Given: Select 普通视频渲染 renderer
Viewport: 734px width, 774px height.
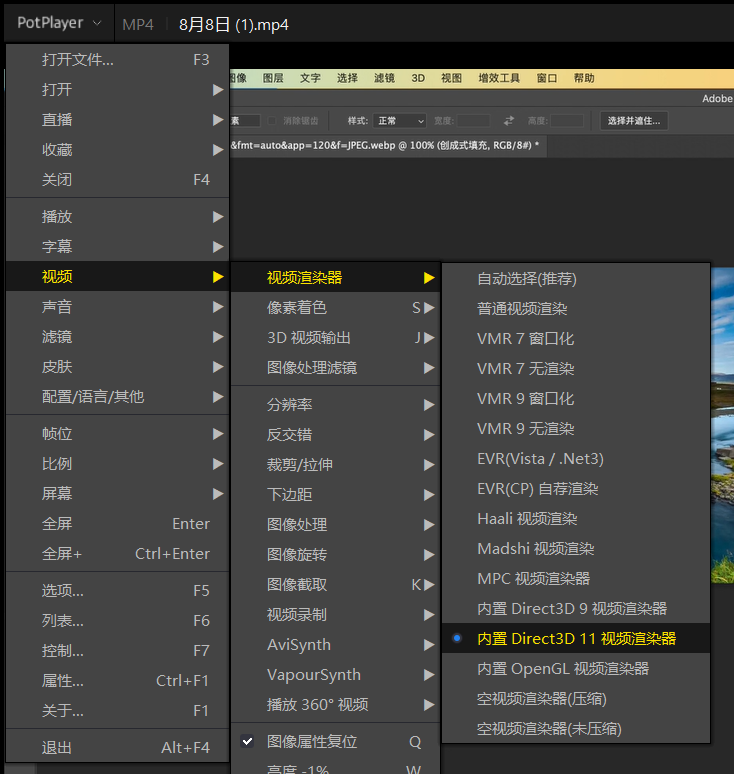Looking at the screenshot, I should (x=576, y=309).
